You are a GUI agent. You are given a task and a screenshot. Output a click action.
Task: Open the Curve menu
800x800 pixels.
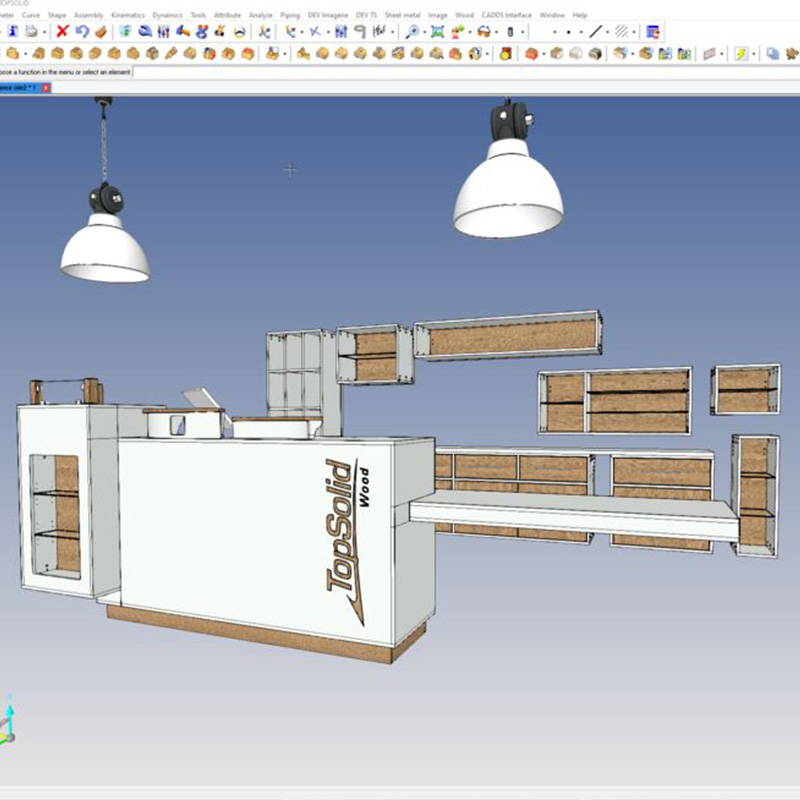click(31, 15)
